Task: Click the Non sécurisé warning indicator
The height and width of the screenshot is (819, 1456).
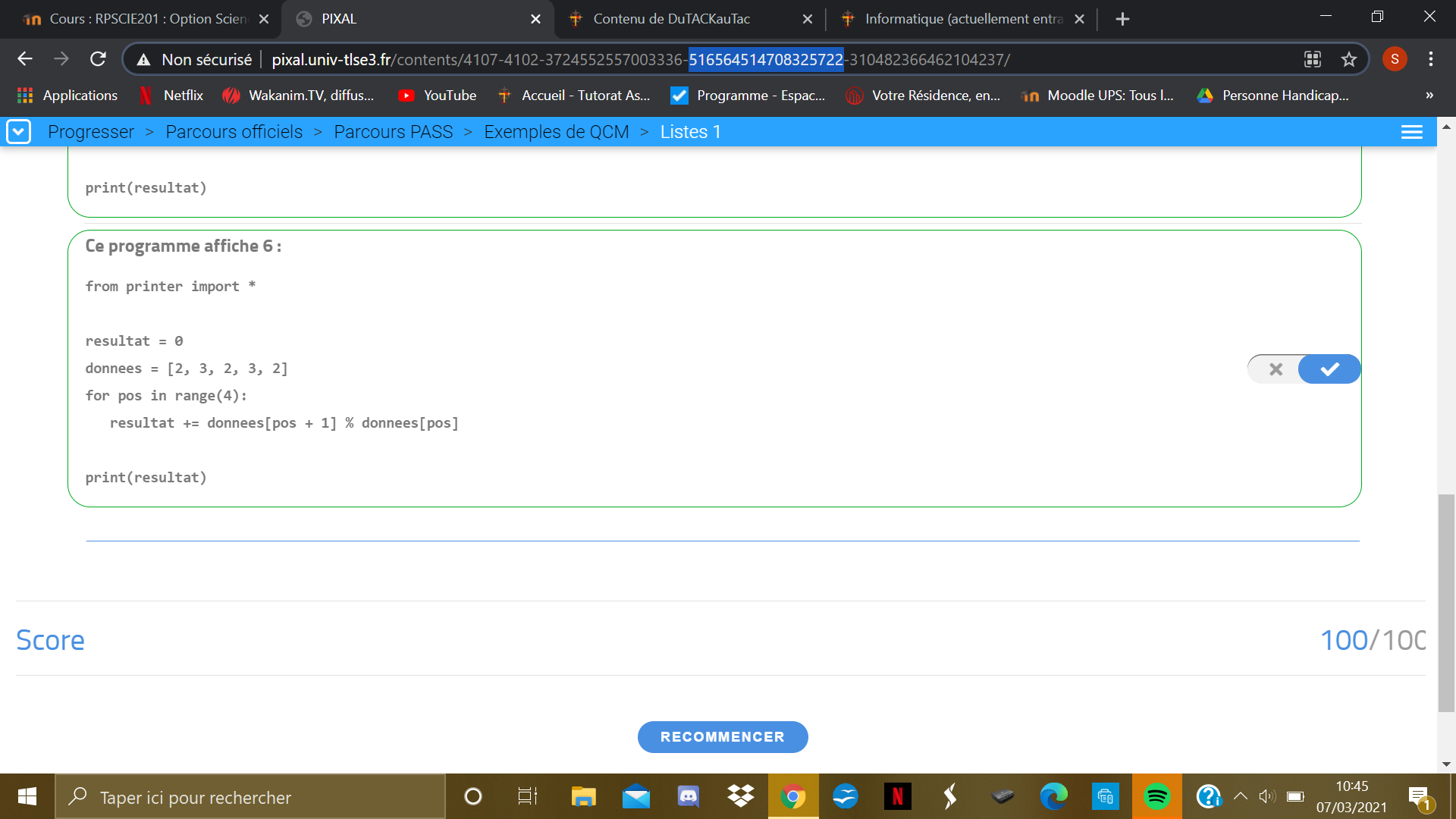Action: pos(196,59)
